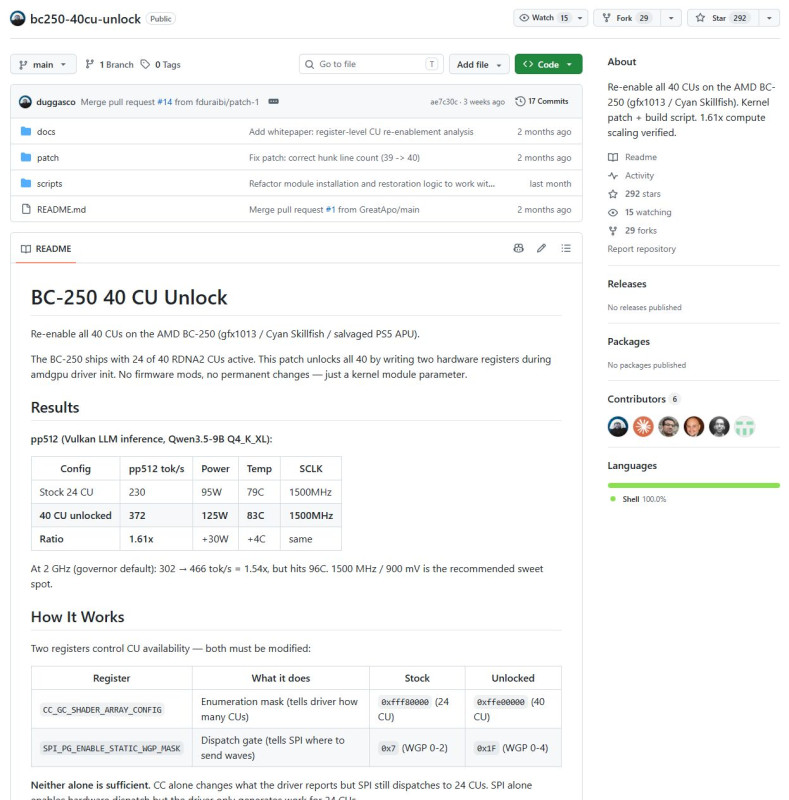789x800 pixels.
Task: Click the '40 CU unlocked' table cell
Action: 76,515
